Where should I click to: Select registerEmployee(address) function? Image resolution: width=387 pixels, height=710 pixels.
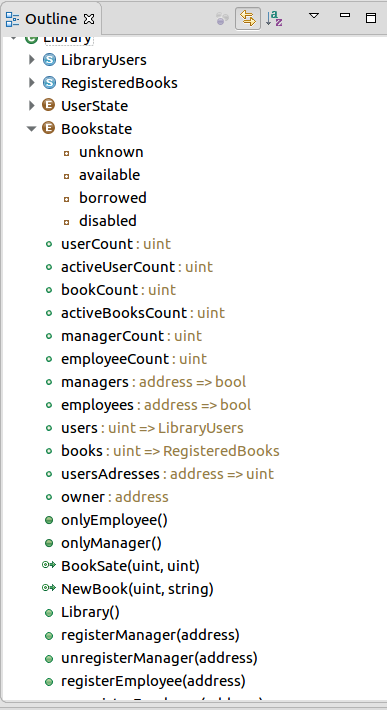(x=153, y=682)
